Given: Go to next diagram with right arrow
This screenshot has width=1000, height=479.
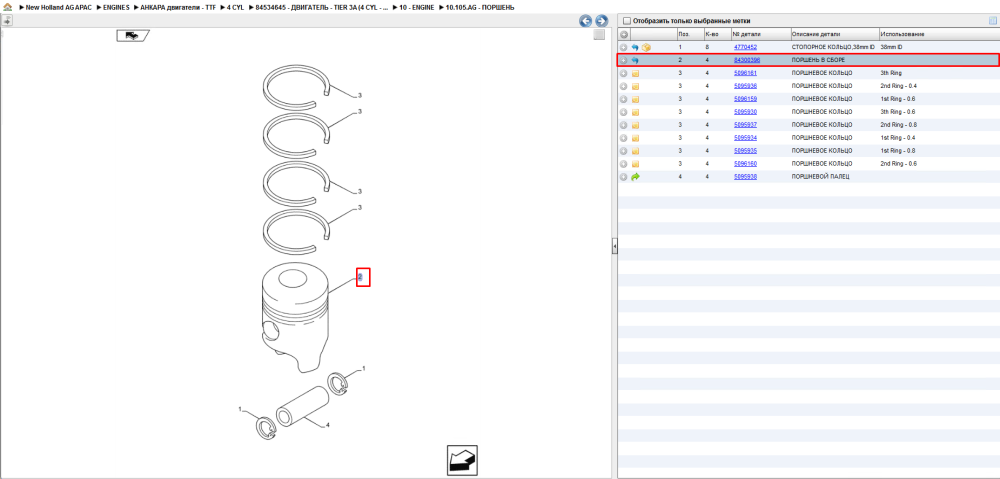Looking at the screenshot, I should pos(601,21).
